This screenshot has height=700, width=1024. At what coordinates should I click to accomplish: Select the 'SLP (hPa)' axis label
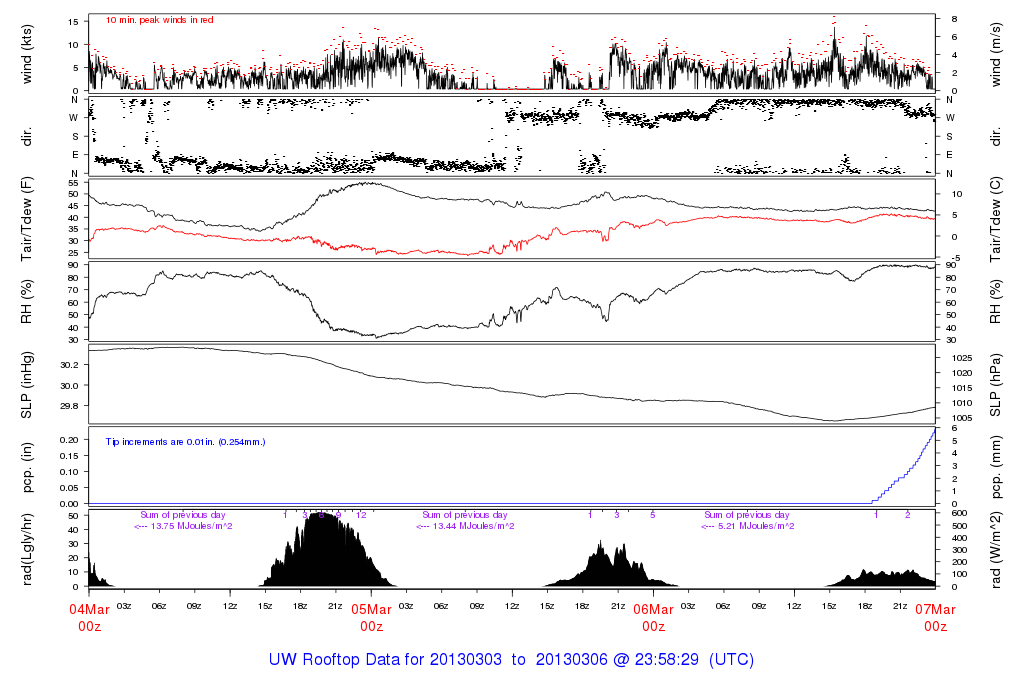click(x=995, y=385)
